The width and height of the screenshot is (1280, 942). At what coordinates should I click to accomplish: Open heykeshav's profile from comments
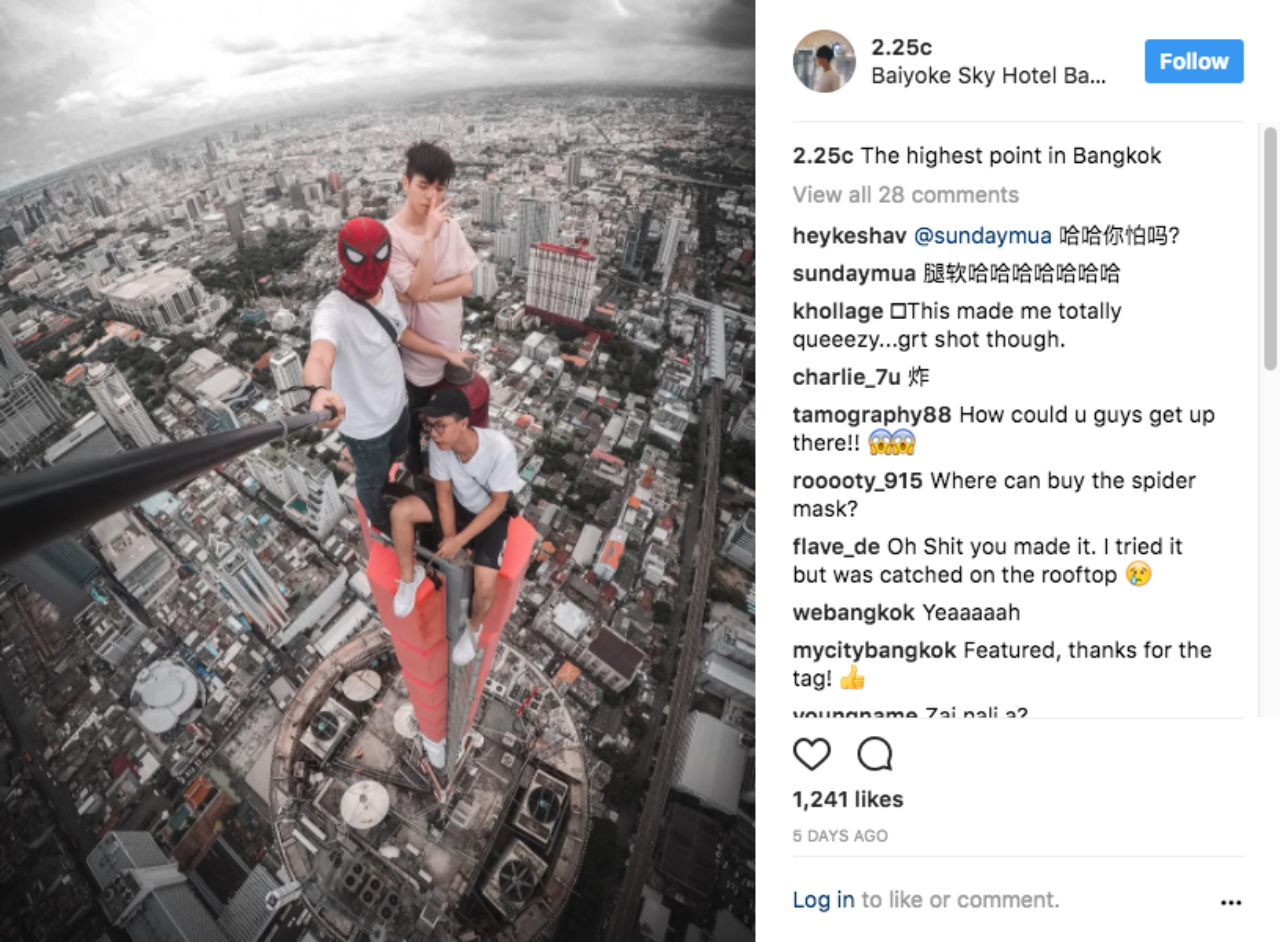click(x=849, y=236)
